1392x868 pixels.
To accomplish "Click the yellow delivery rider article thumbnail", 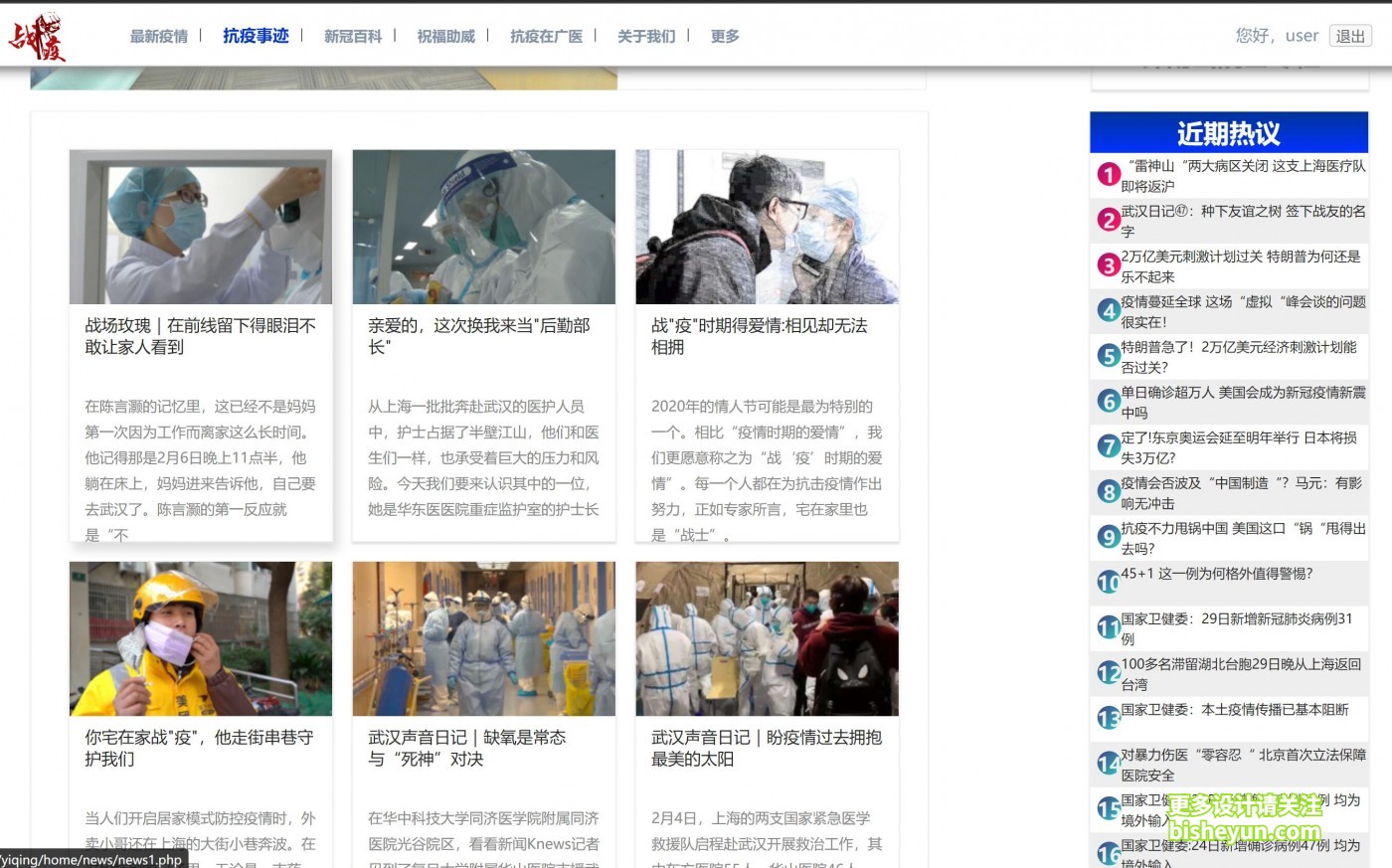I will (199, 638).
